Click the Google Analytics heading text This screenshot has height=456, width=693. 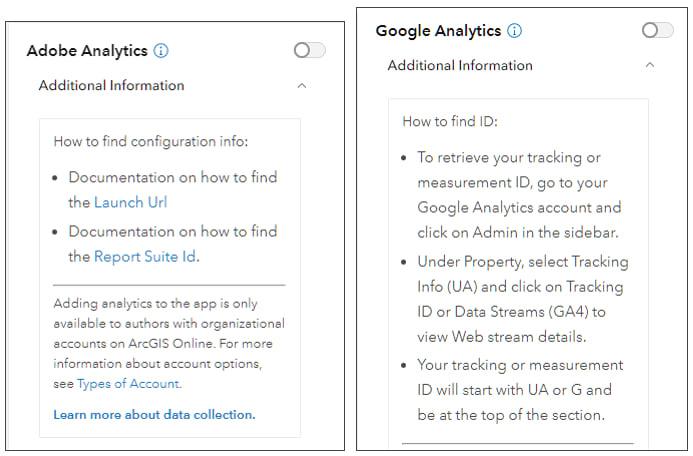pos(438,31)
